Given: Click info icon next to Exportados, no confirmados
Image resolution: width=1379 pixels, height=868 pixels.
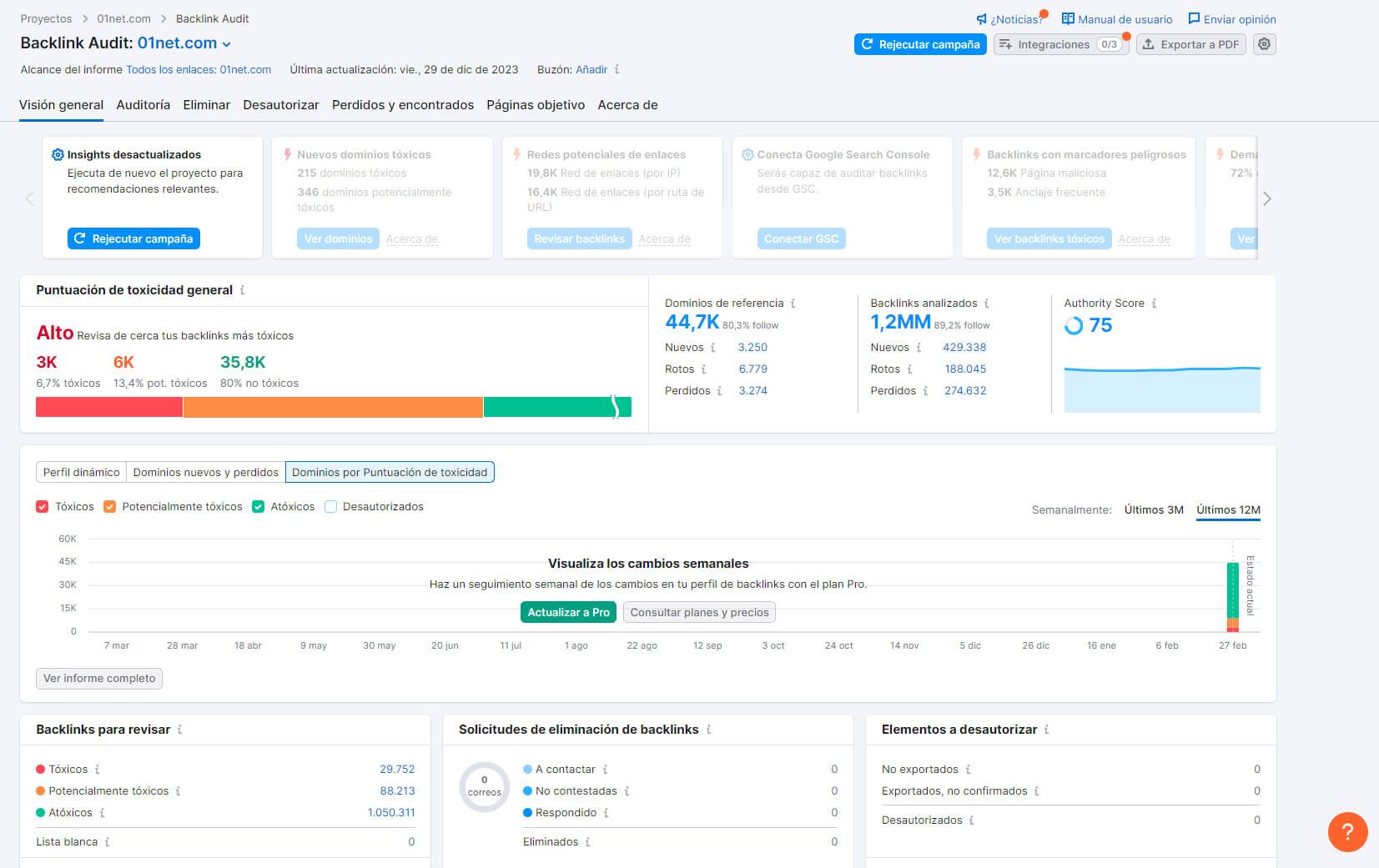Looking at the screenshot, I should pos(1036,791).
